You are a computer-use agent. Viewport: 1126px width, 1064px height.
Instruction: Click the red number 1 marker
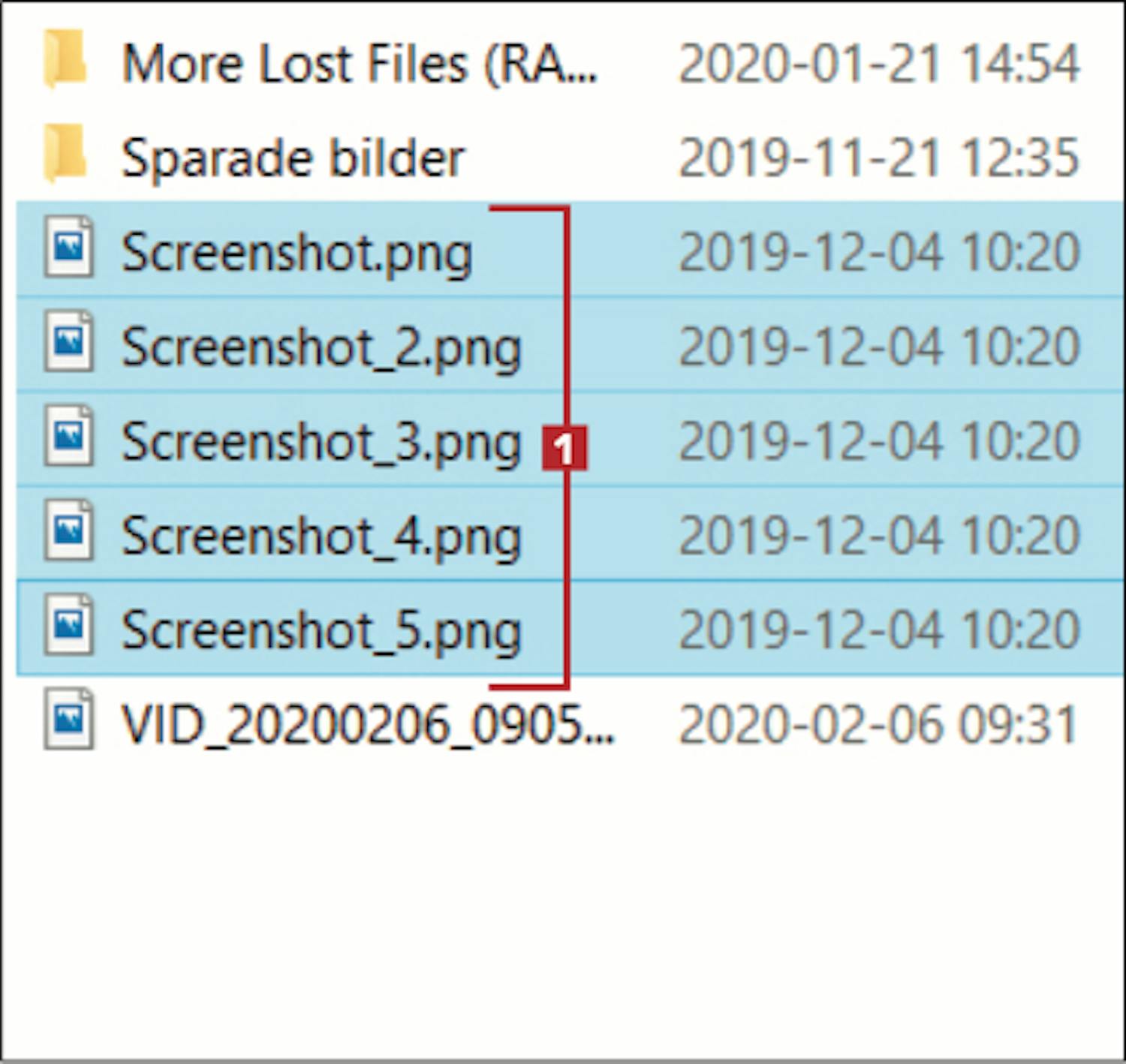[x=565, y=448]
